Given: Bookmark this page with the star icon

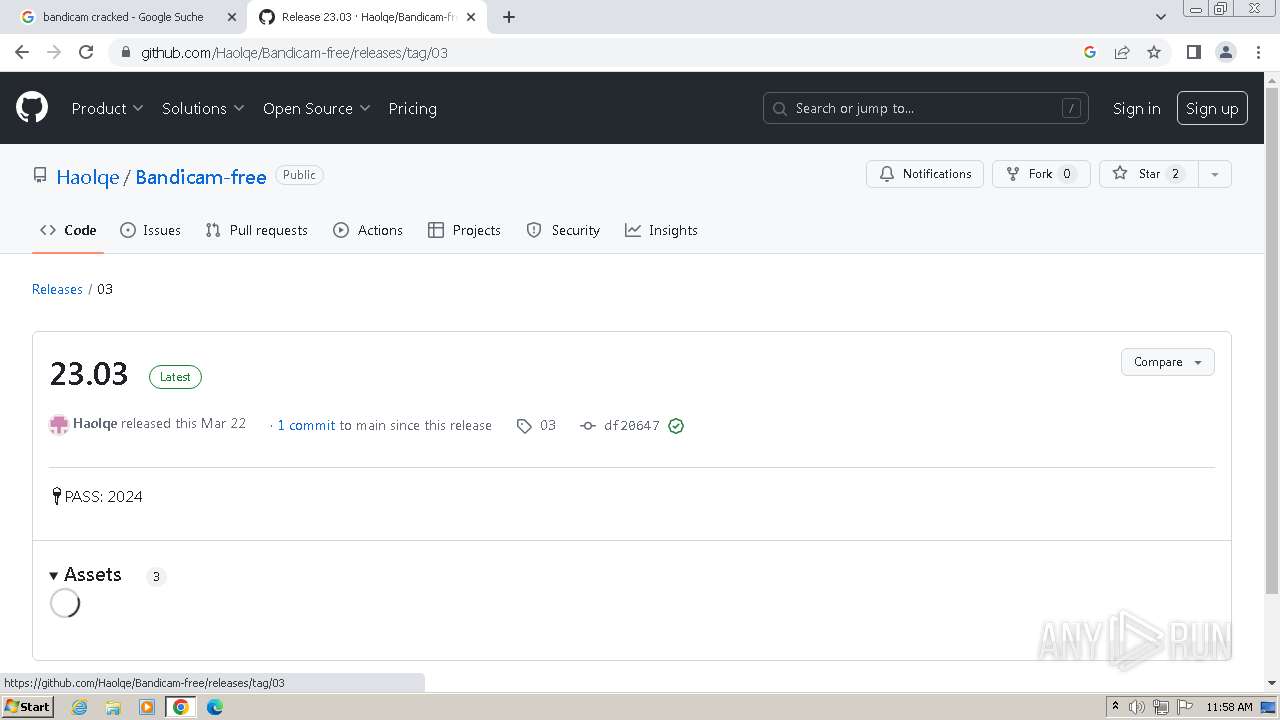Looking at the screenshot, I should pyautogui.click(x=1154, y=52).
